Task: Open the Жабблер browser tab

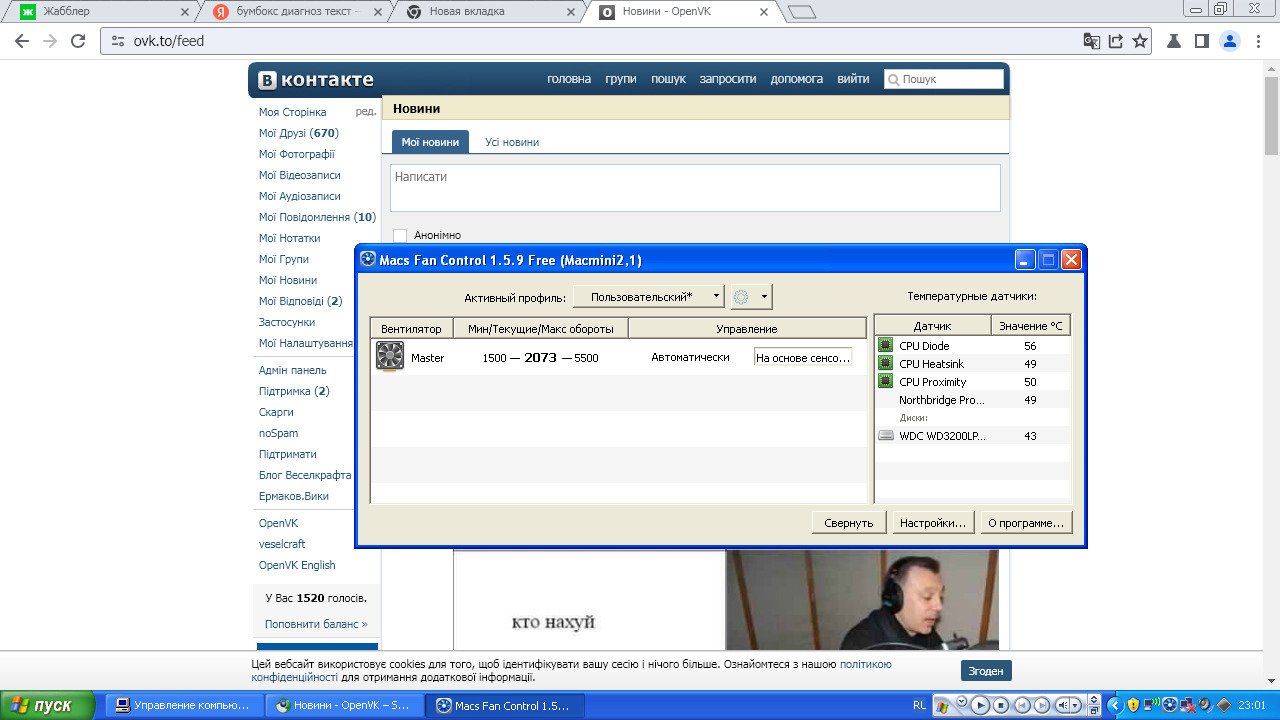Action: (106, 12)
